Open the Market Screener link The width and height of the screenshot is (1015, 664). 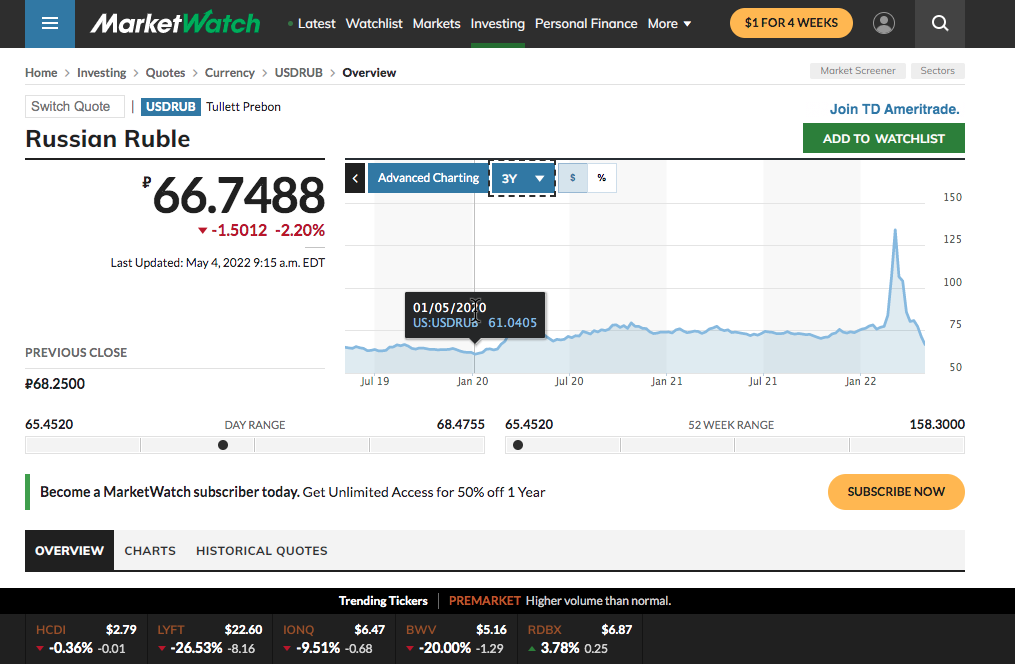(x=858, y=71)
